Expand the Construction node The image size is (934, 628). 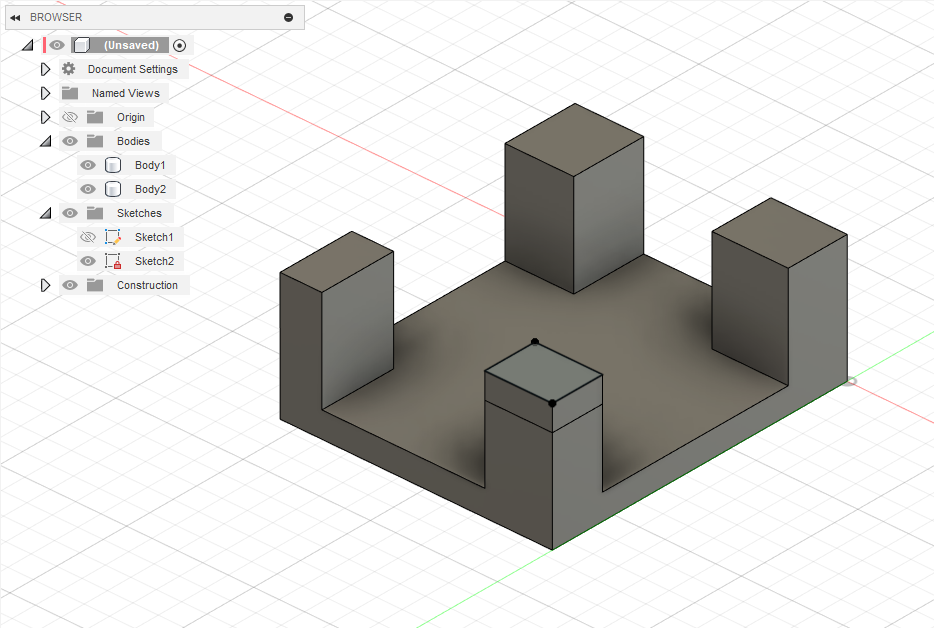tap(45, 285)
